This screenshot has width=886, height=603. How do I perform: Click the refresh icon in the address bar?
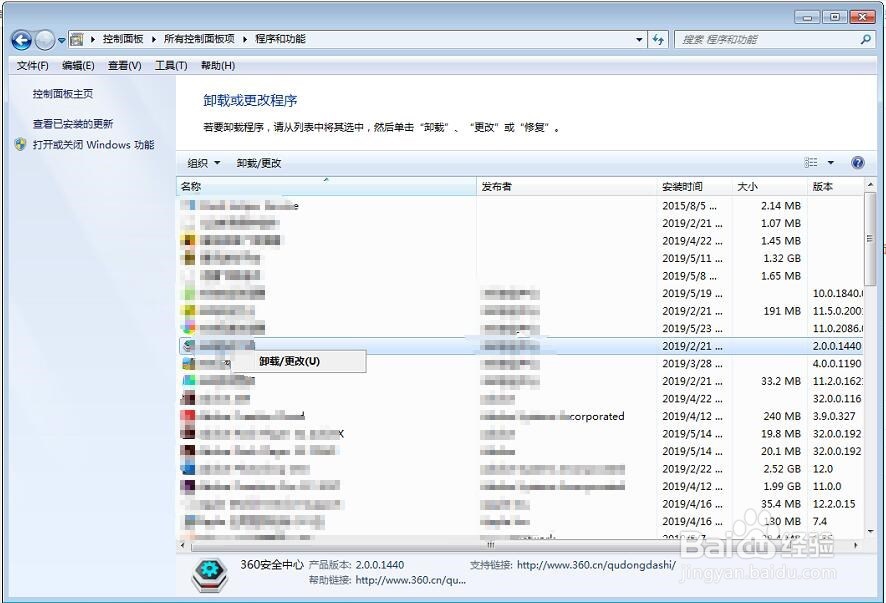[x=658, y=39]
